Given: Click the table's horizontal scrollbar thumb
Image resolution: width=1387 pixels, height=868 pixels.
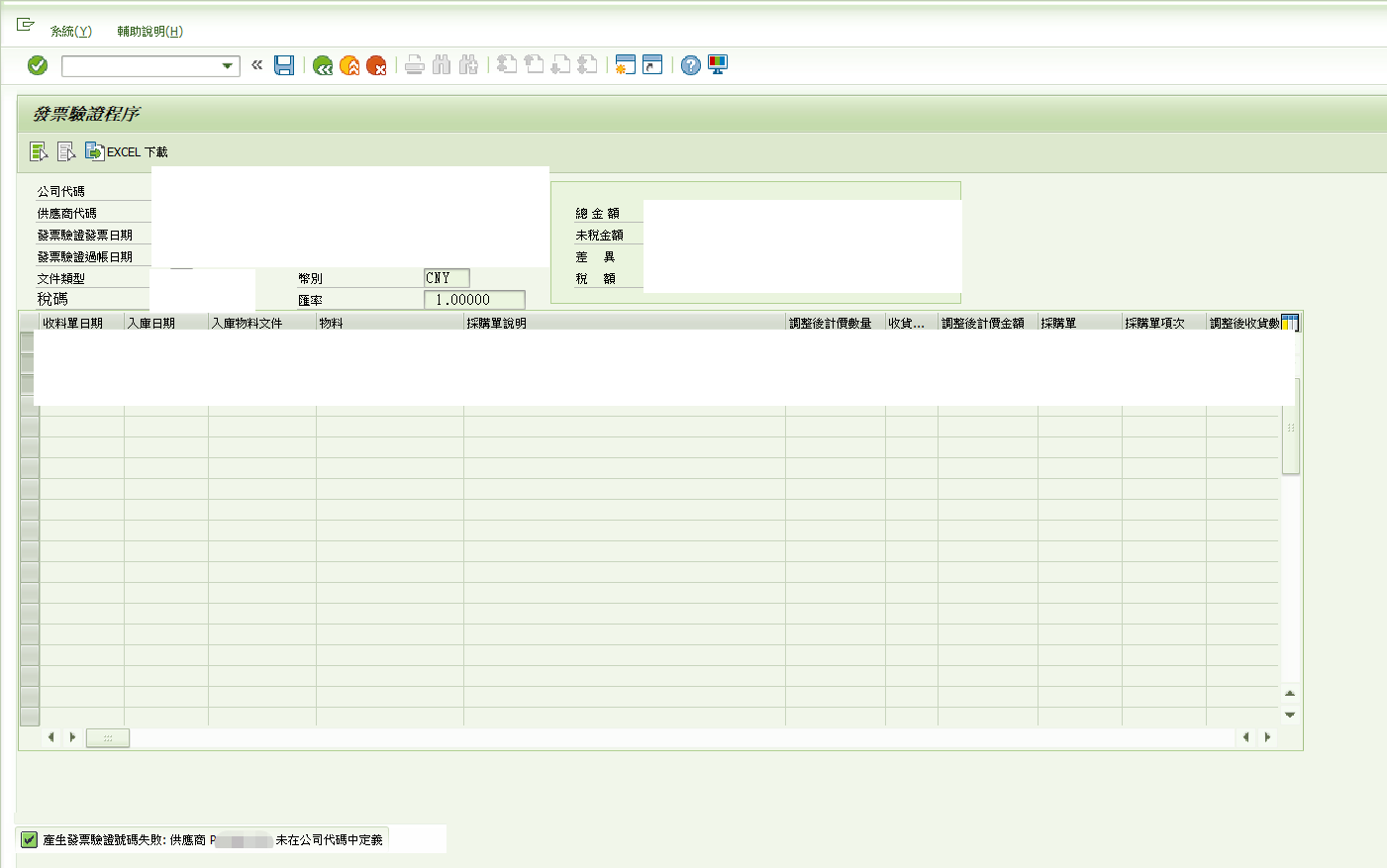Looking at the screenshot, I should pyautogui.click(x=108, y=737).
